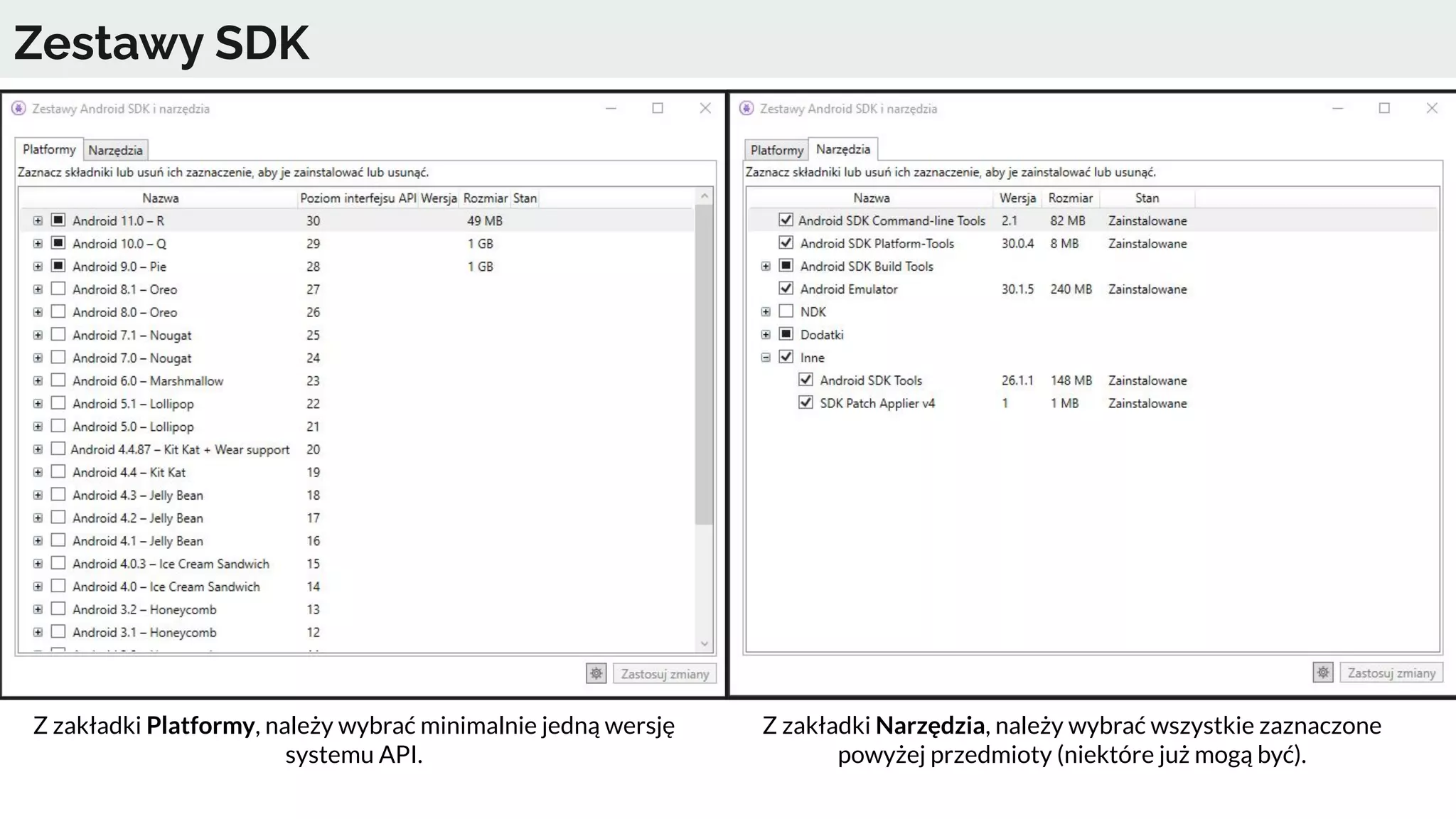Expand the Android 10.0 – Q node
The height and width of the screenshot is (819, 1456).
coord(38,244)
